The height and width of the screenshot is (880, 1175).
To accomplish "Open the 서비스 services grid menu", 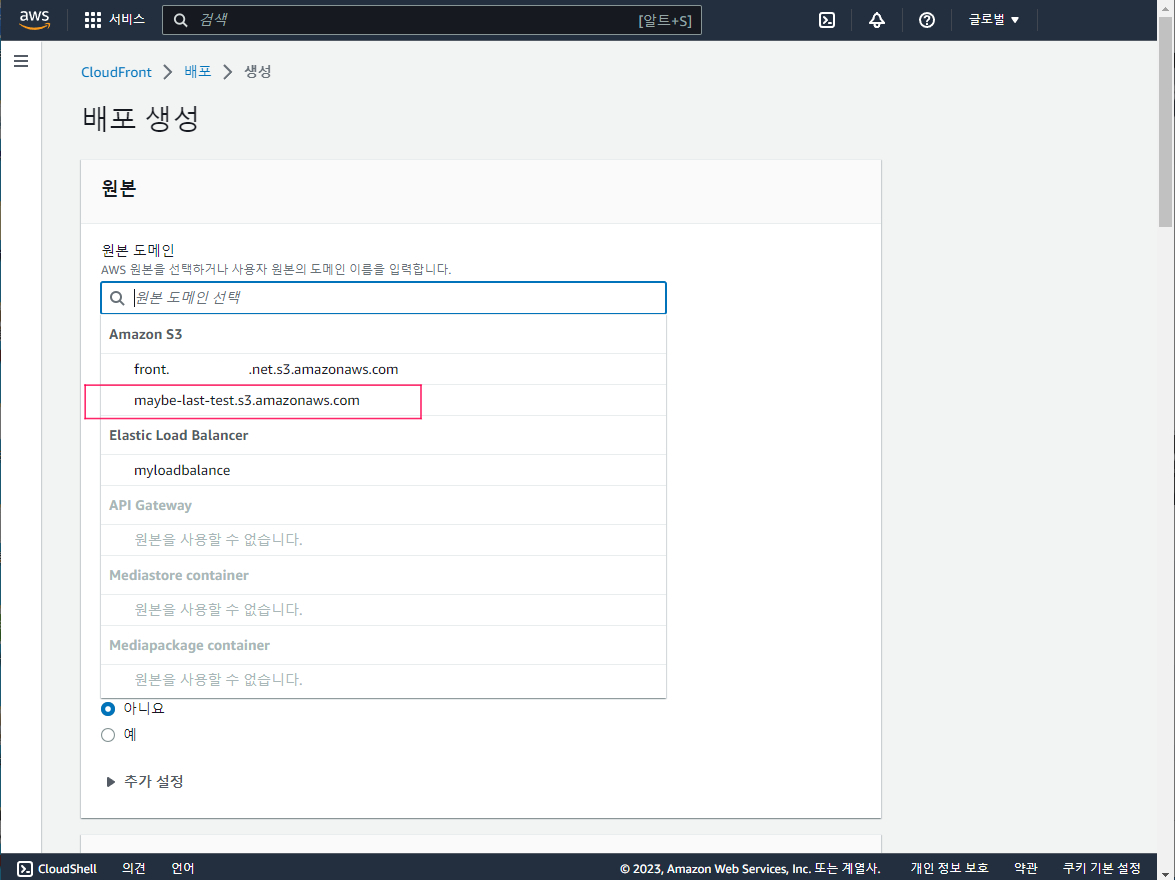I will [114, 19].
